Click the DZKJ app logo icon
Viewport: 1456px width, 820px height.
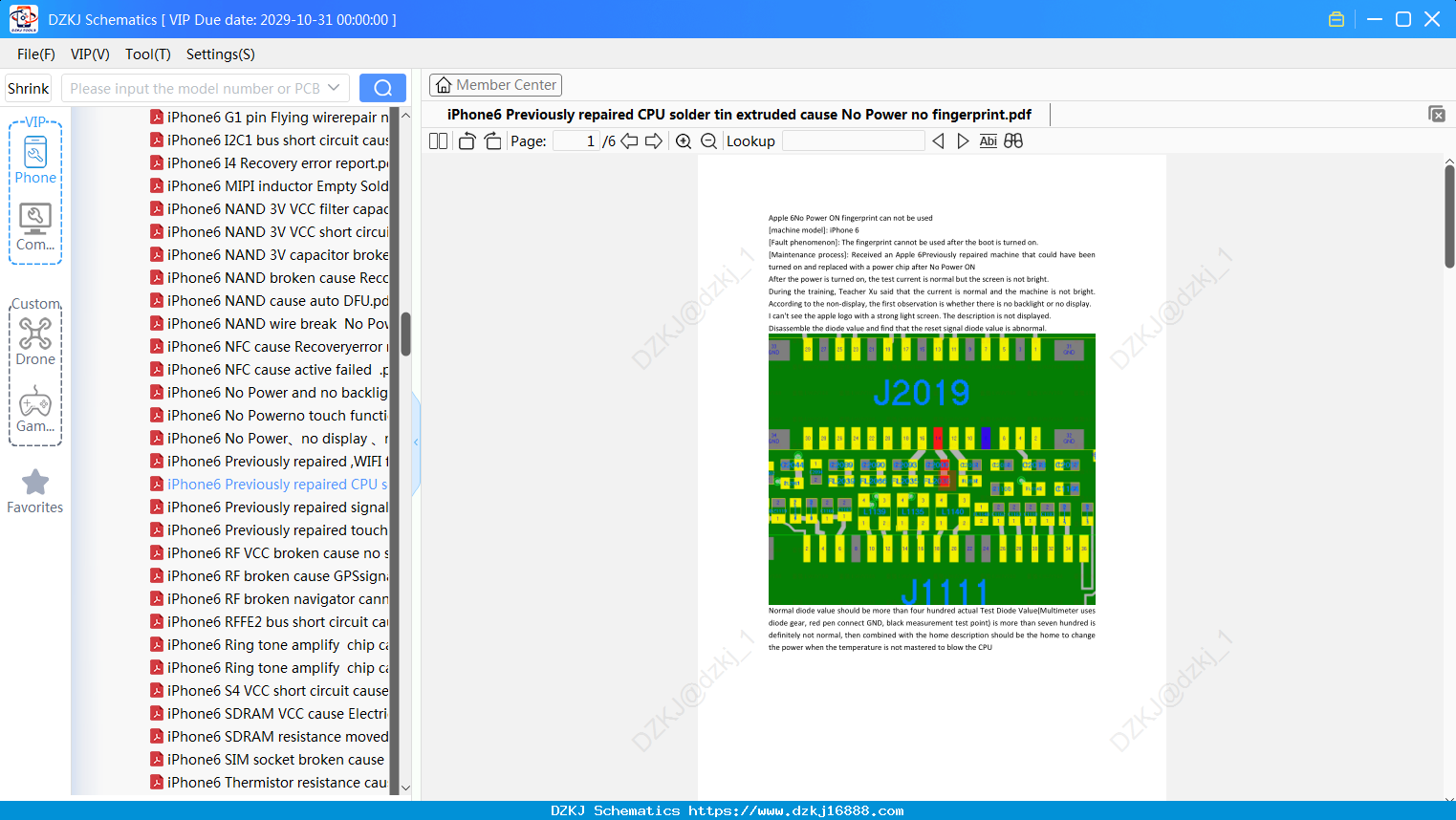23,19
